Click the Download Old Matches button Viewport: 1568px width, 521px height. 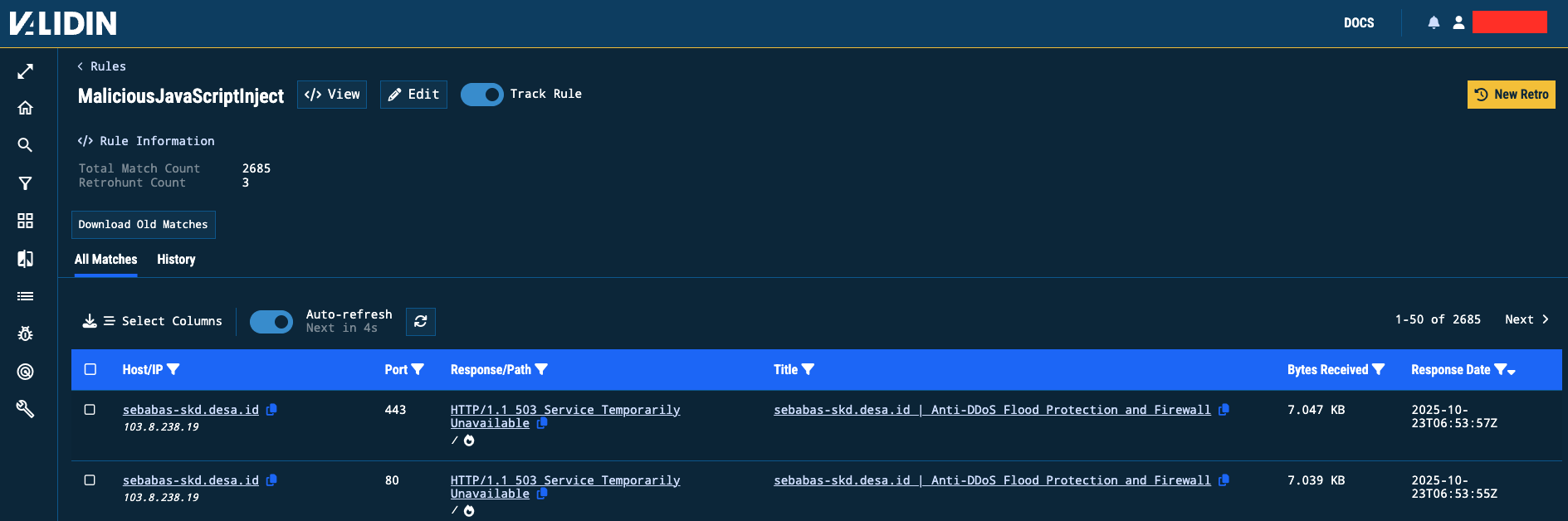143,225
